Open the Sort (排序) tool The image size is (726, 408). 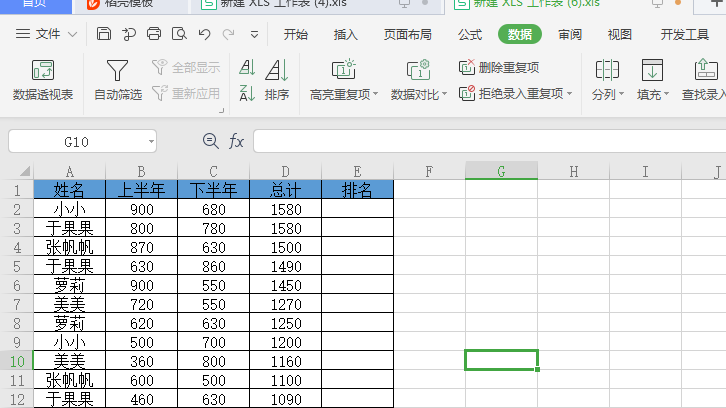(277, 80)
